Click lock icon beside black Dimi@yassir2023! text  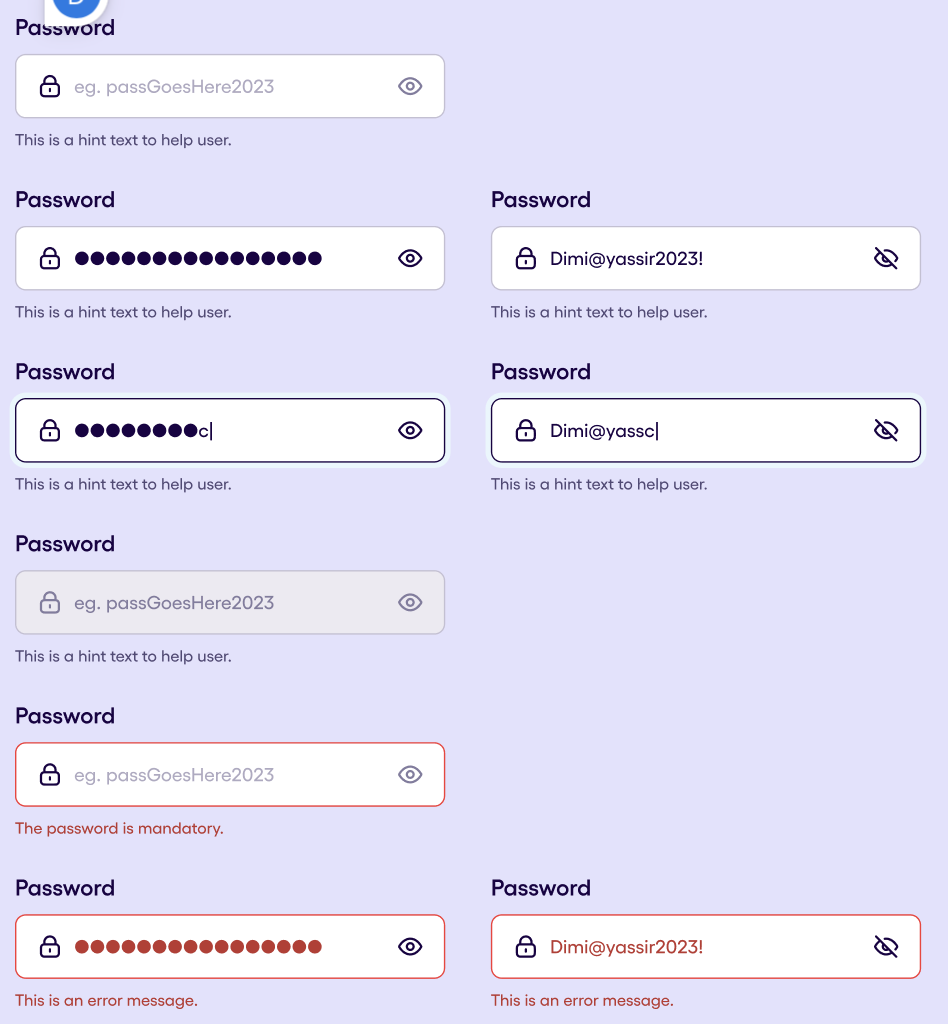pos(526,259)
